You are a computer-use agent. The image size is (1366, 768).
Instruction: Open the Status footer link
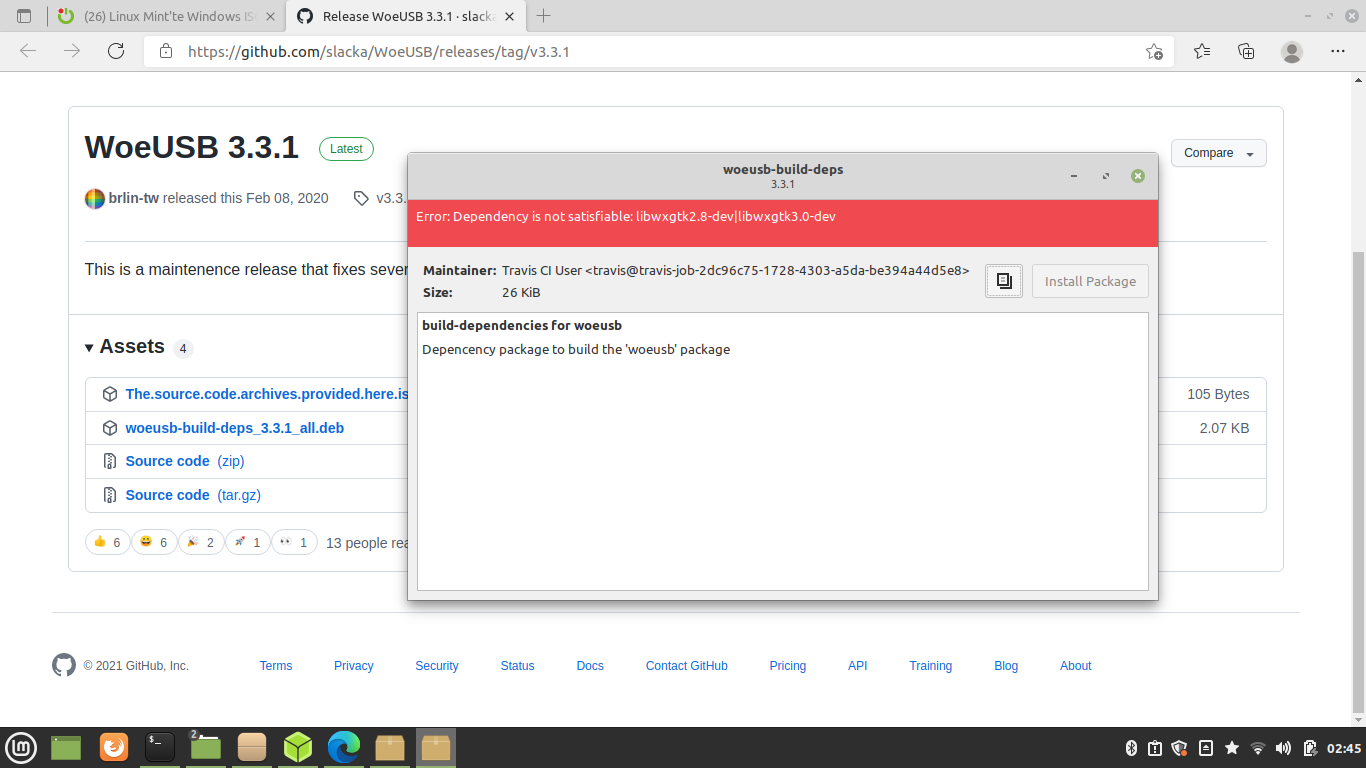tap(518, 666)
